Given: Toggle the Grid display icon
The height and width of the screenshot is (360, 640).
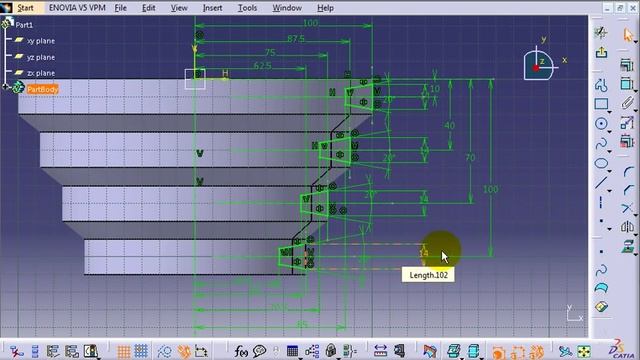Looking at the screenshot, I should (x=123, y=351).
